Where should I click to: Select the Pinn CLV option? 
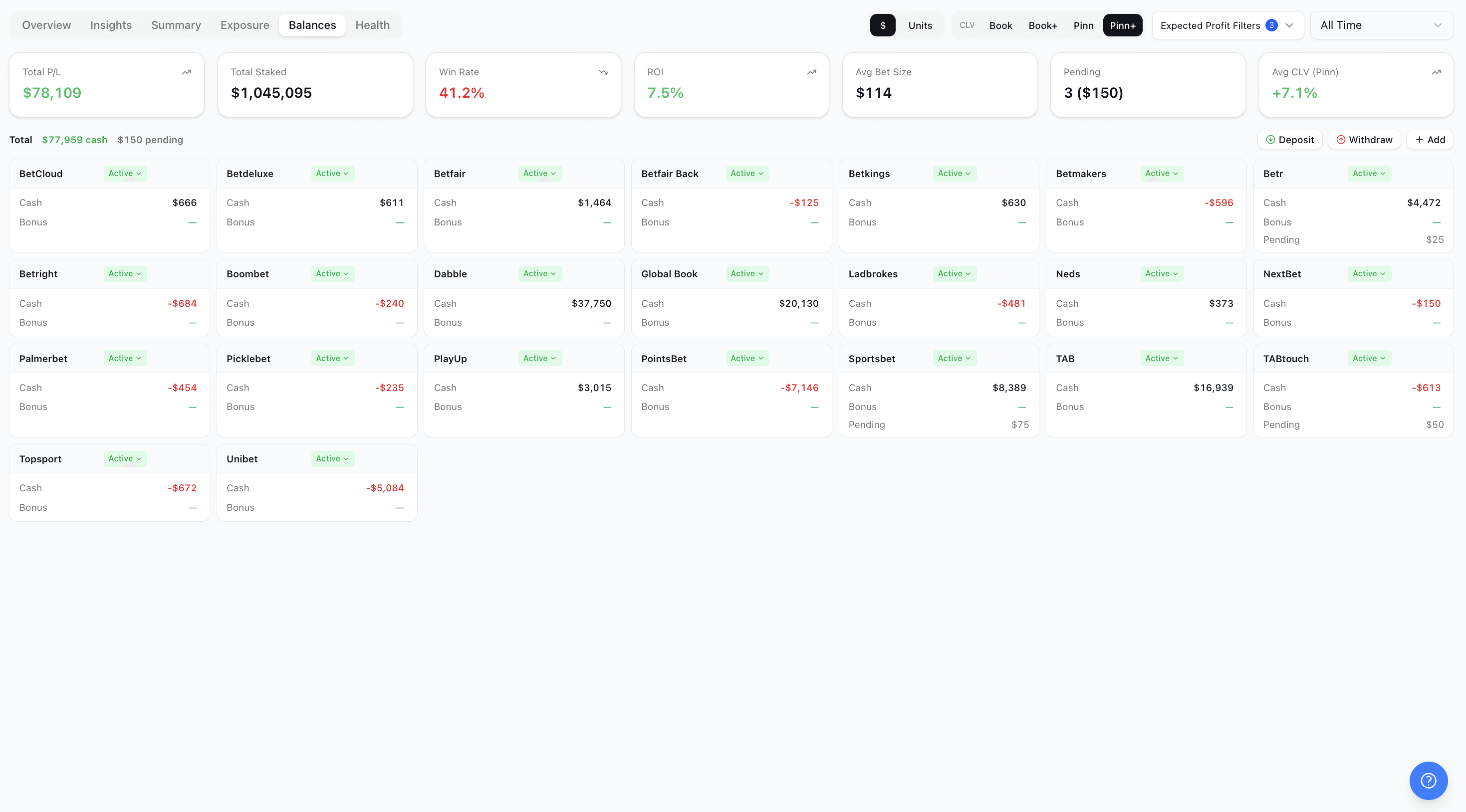click(x=1083, y=25)
